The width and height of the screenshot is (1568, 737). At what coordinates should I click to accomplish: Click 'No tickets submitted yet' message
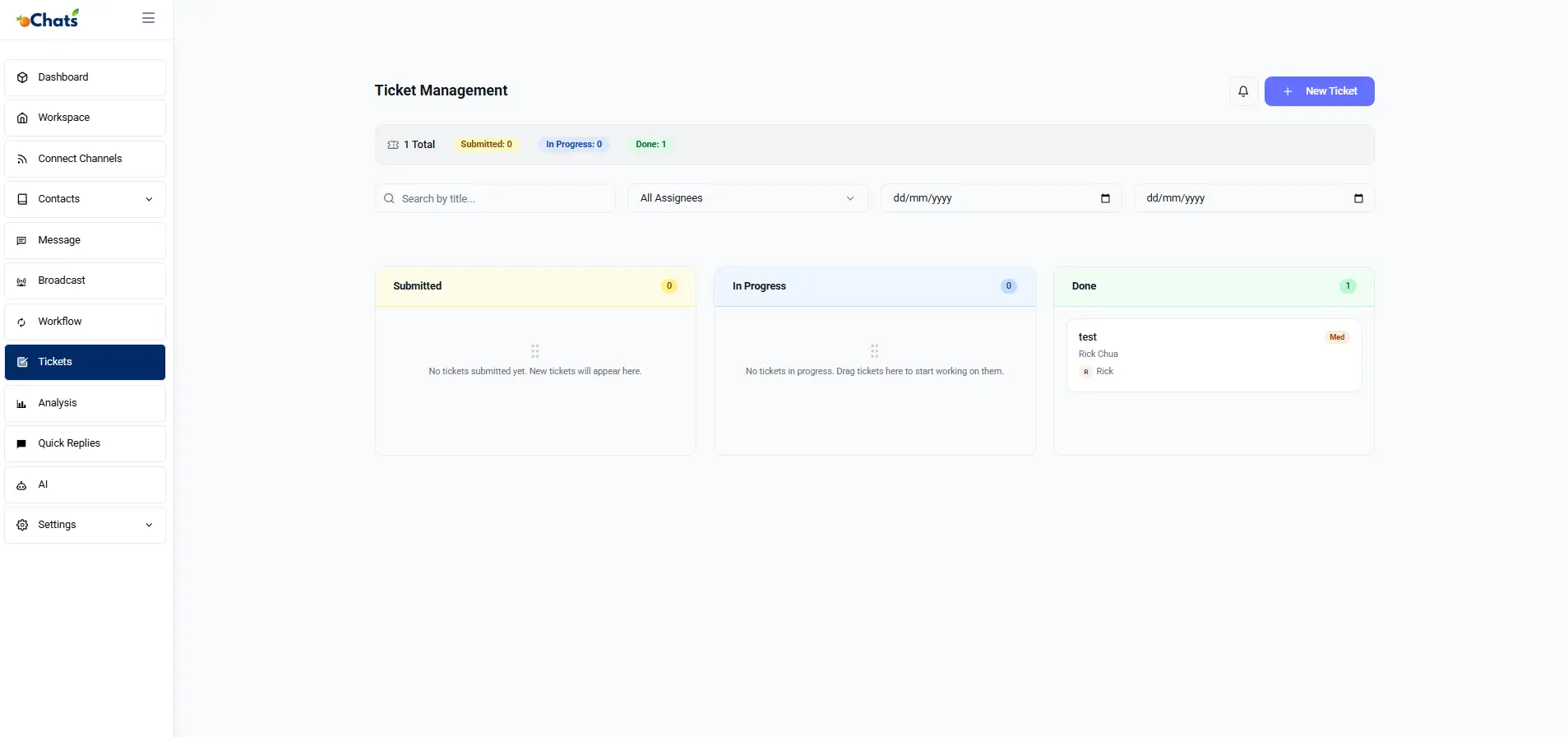tap(535, 372)
